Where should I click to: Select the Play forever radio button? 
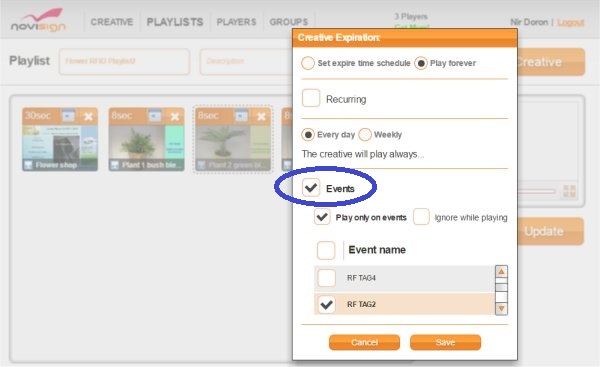coord(421,63)
